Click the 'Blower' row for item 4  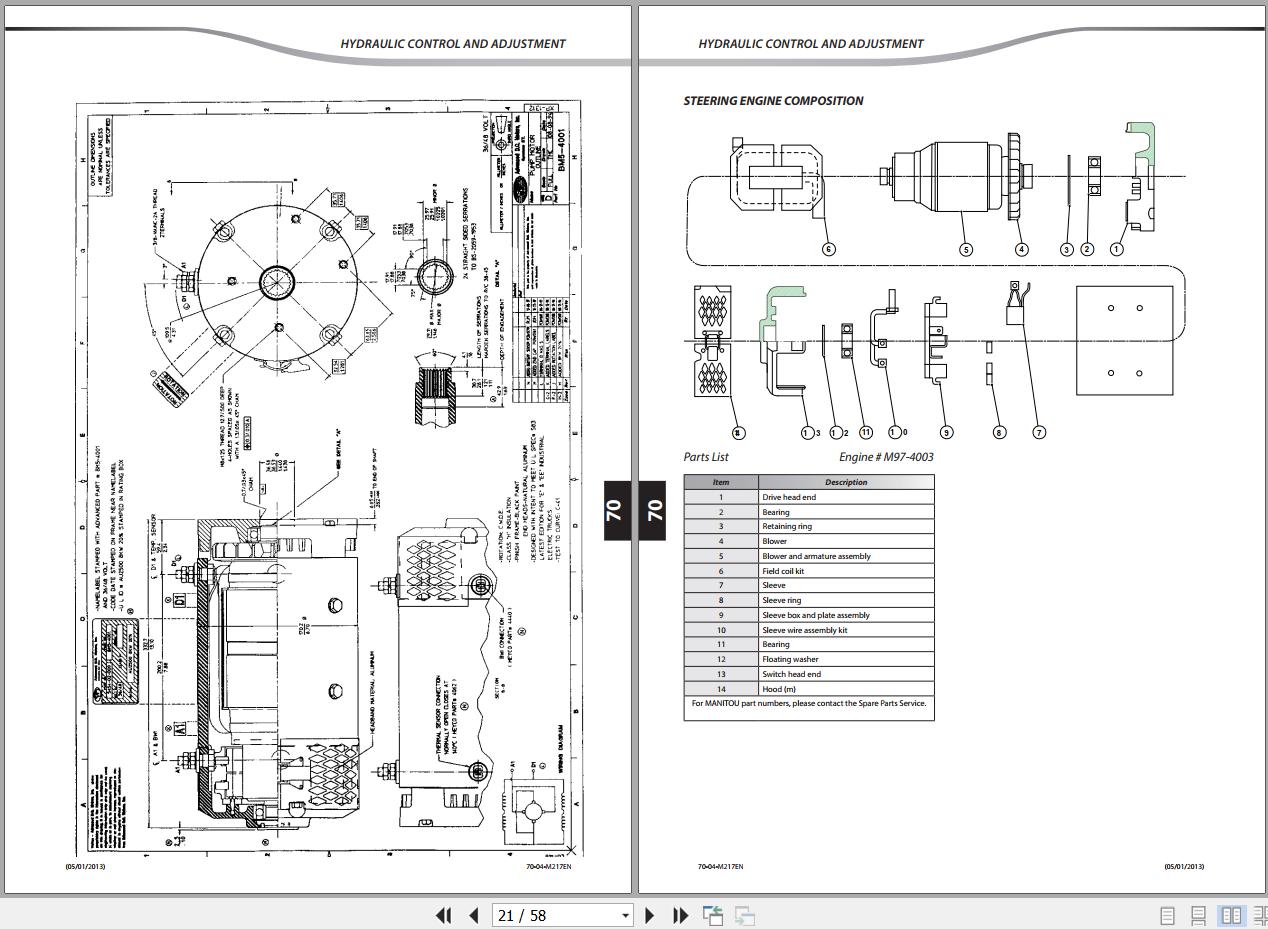pyautogui.click(x=809, y=541)
